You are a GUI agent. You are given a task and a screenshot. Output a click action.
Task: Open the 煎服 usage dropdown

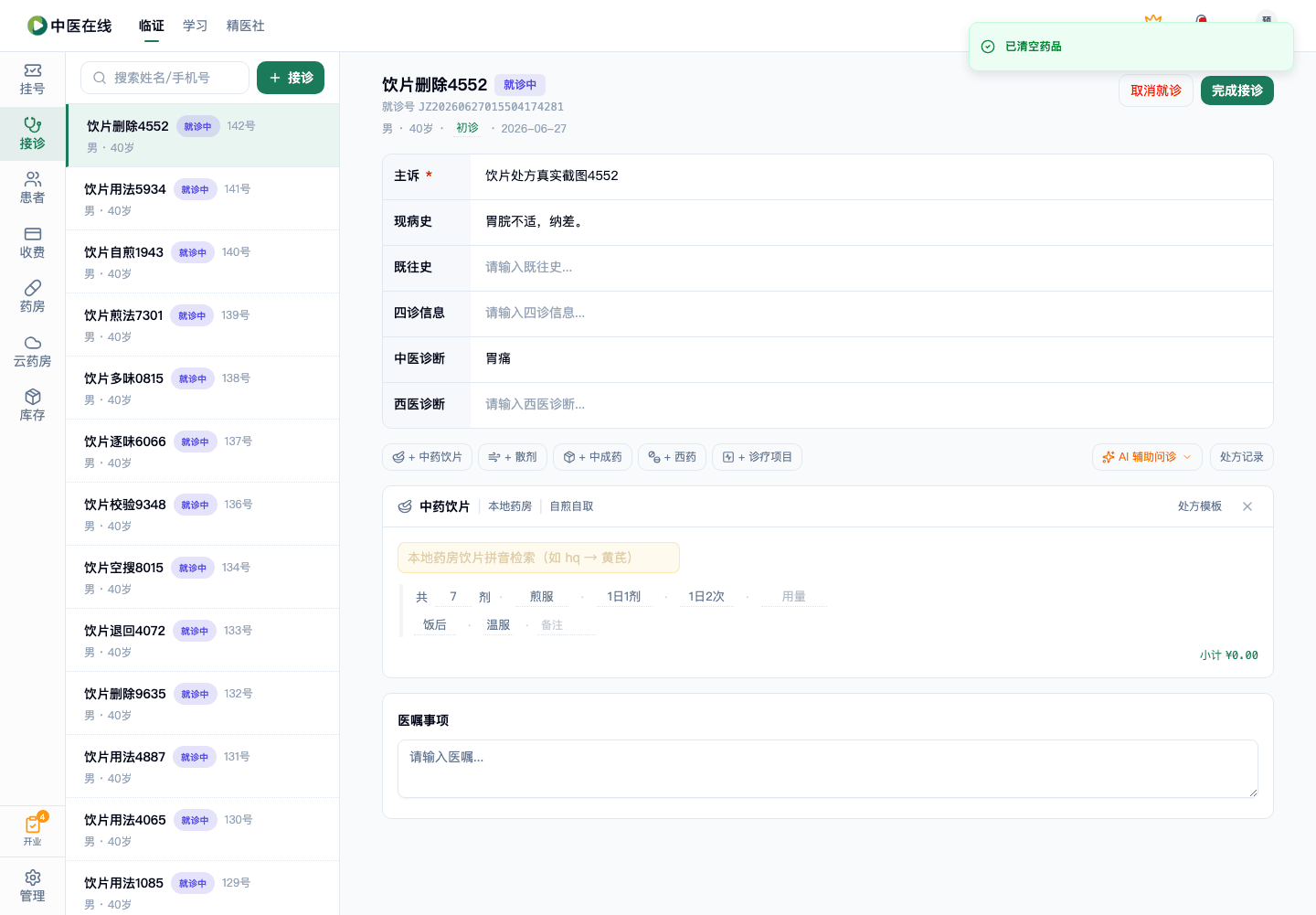pyautogui.click(x=542, y=597)
